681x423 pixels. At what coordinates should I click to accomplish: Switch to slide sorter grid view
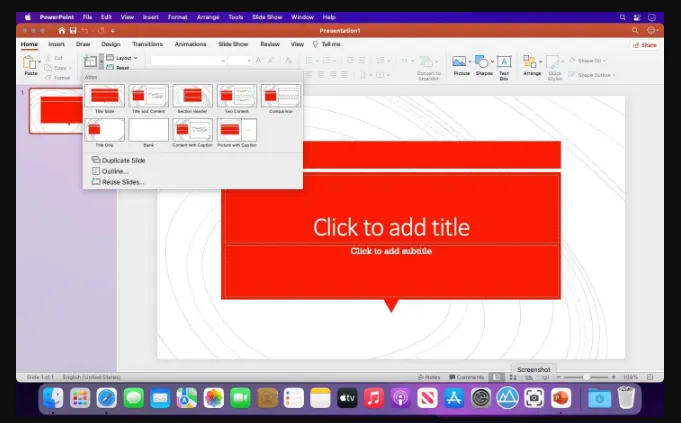click(513, 377)
